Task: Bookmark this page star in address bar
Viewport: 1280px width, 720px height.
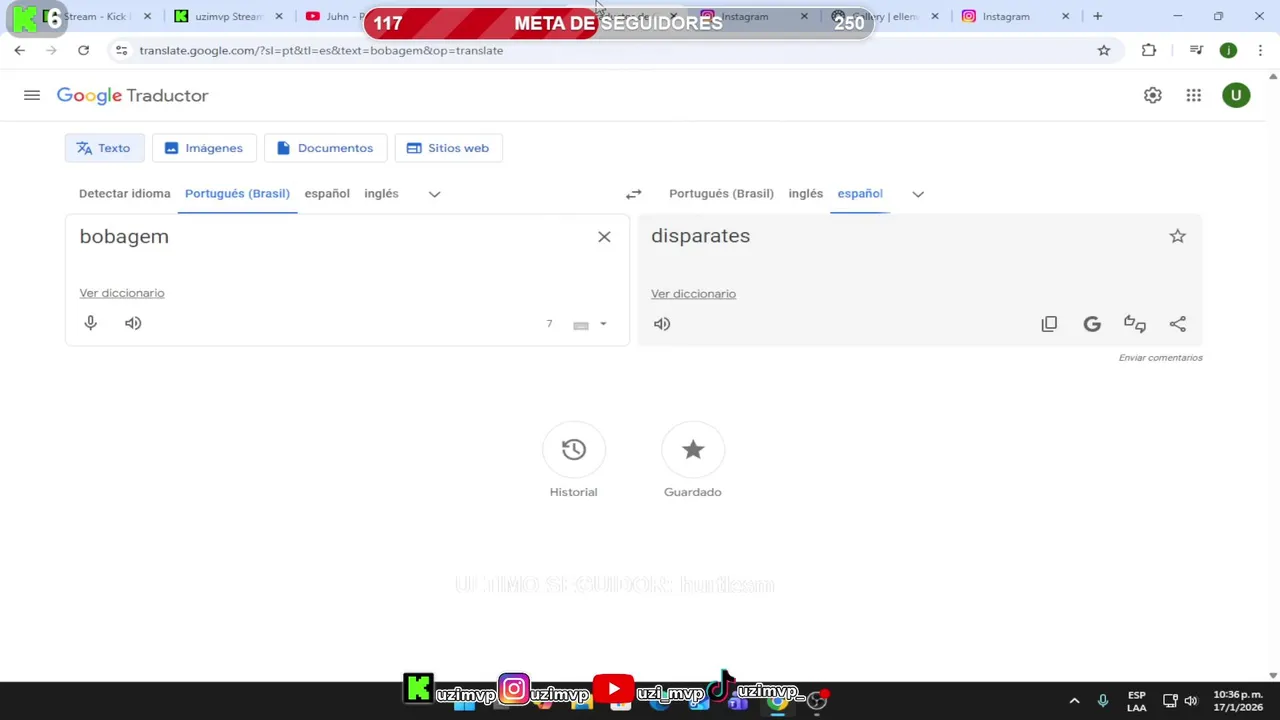Action: [1104, 50]
